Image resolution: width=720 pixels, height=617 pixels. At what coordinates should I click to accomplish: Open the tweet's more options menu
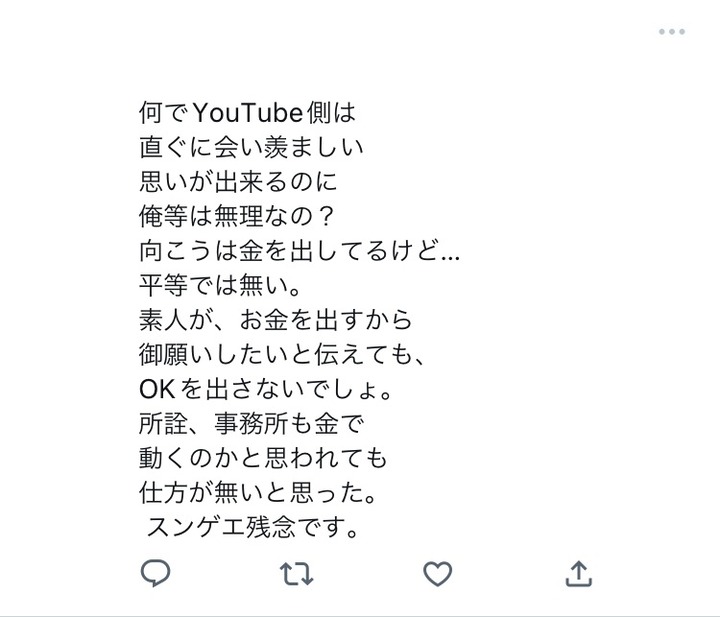[x=672, y=32]
